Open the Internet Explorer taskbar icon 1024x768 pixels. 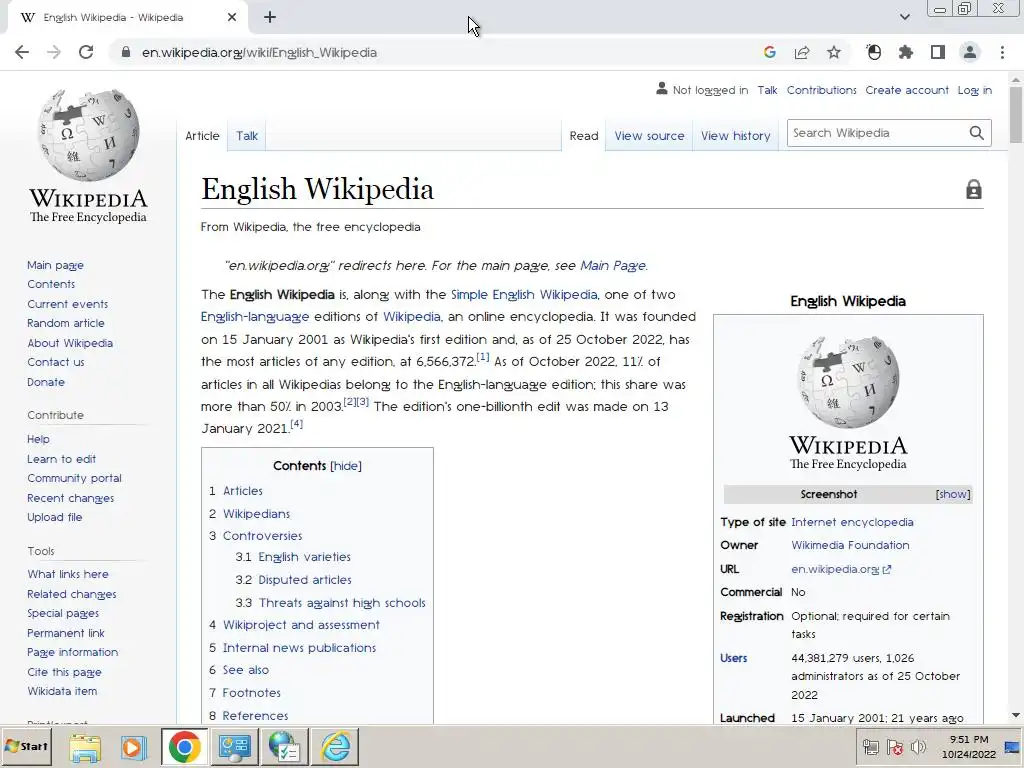tap(336, 747)
